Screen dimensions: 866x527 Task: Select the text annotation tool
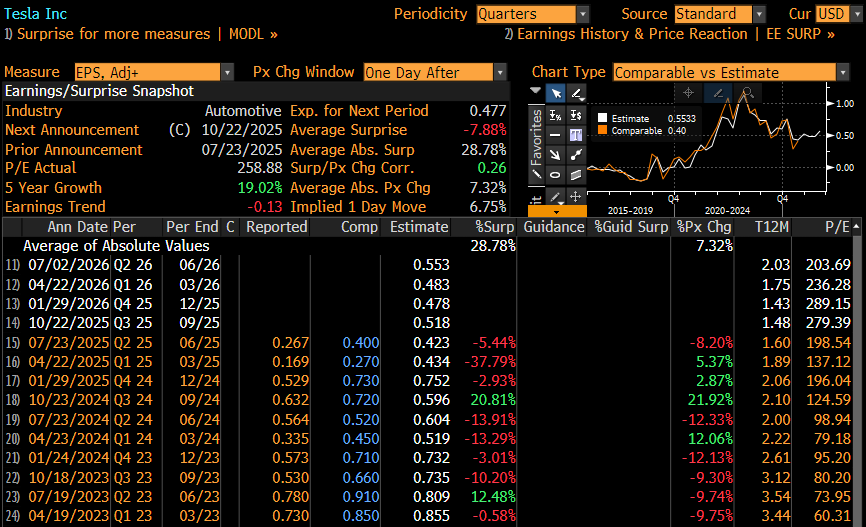[x=576, y=135]
